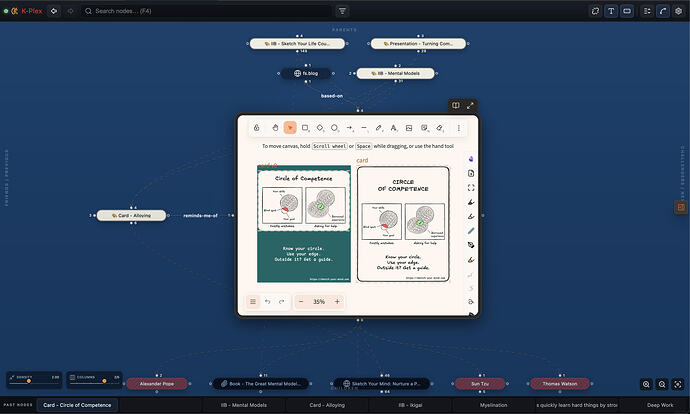
Task: Switch to Card - Circle of Competence tab
Action: 77,405
